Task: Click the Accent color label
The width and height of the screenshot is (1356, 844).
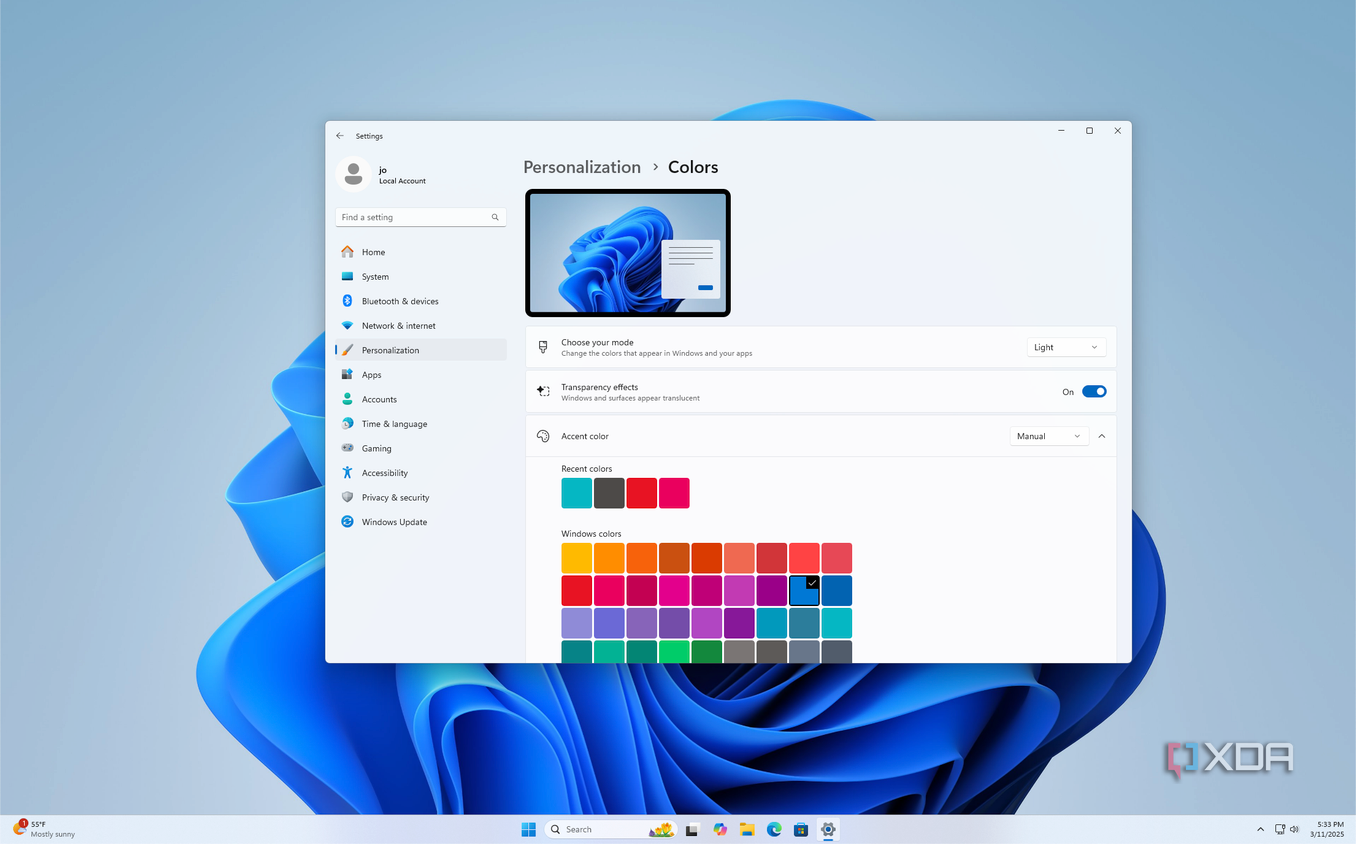Action: pos(585,436)
